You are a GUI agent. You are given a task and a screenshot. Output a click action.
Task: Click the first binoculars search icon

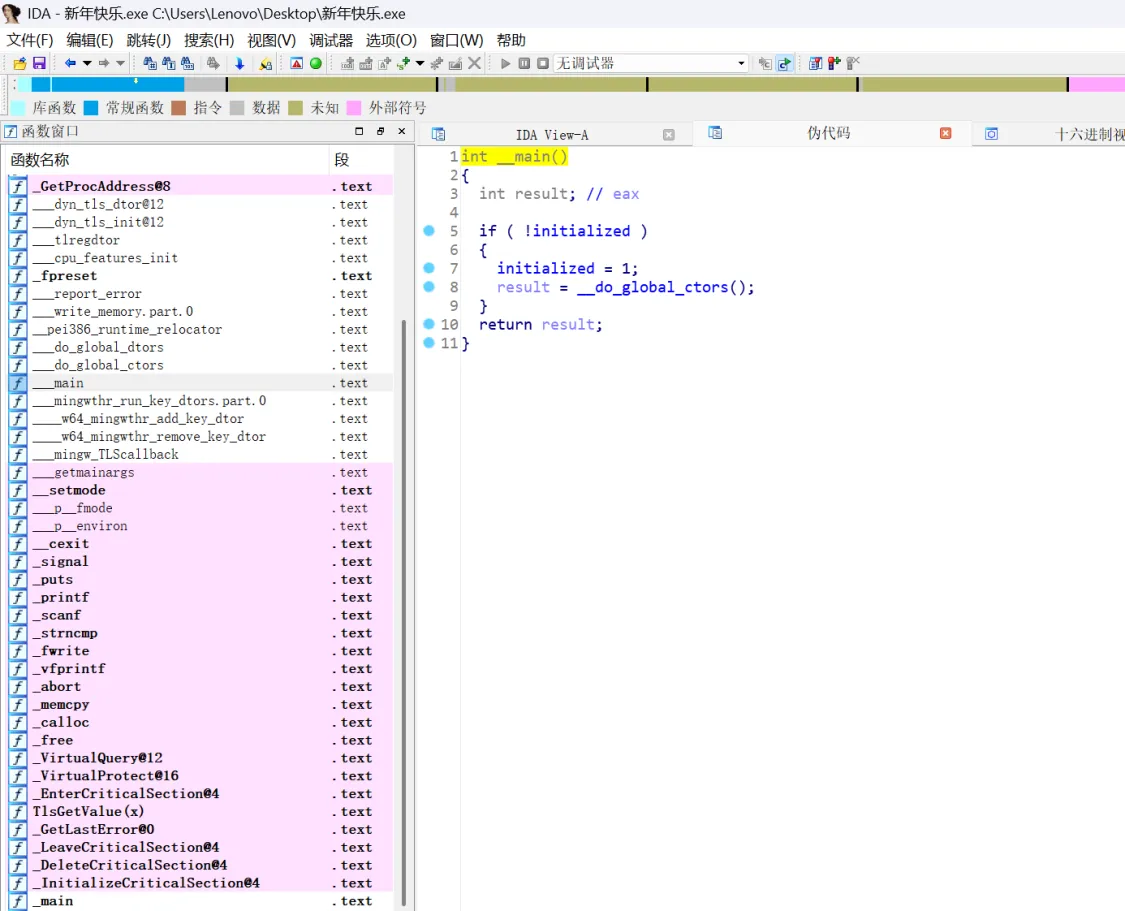point(150,63)
